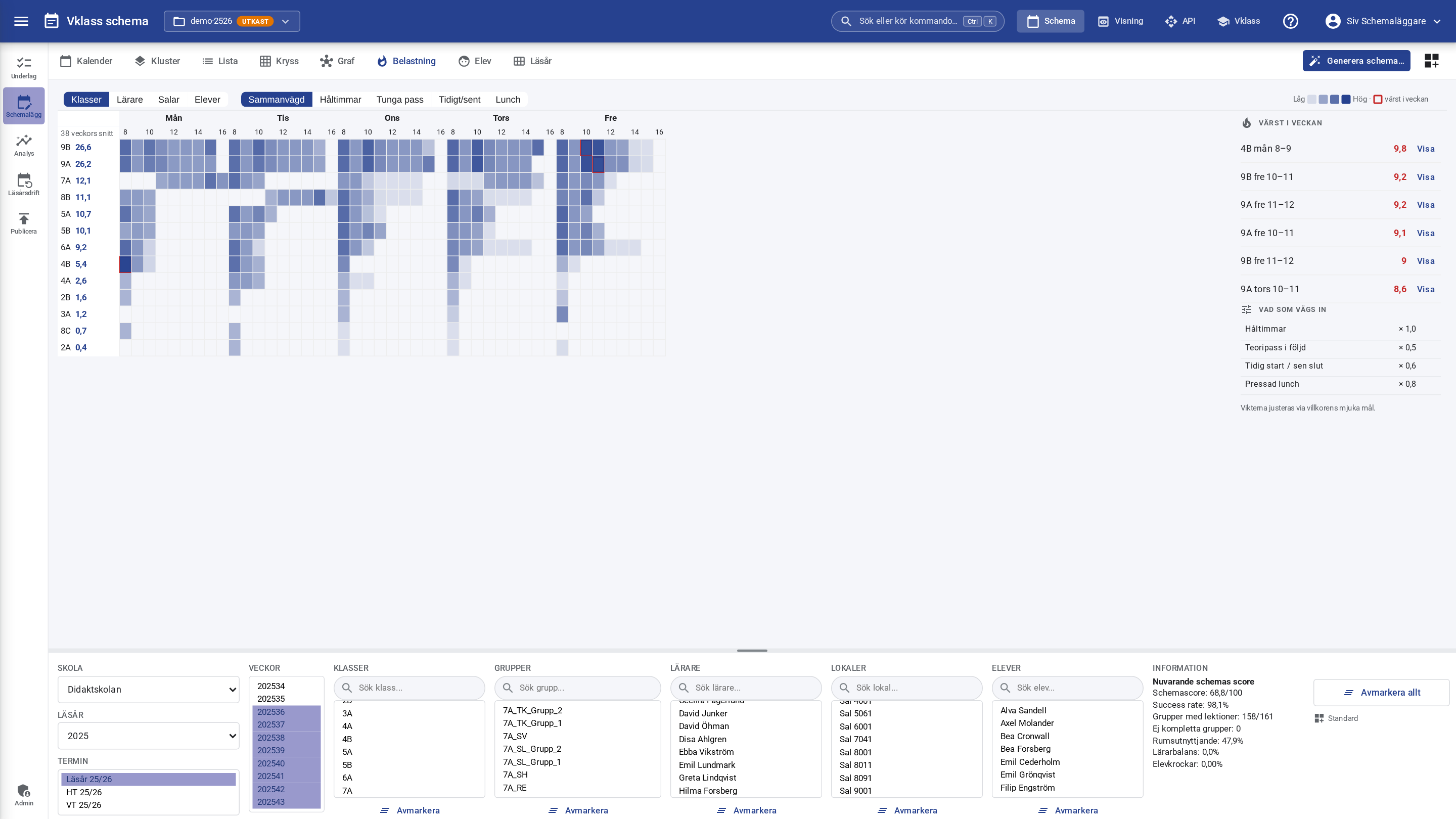Click Visa for 9A tors 10–11
This screenshot has height=819, width=1456.
[1426, 289]
